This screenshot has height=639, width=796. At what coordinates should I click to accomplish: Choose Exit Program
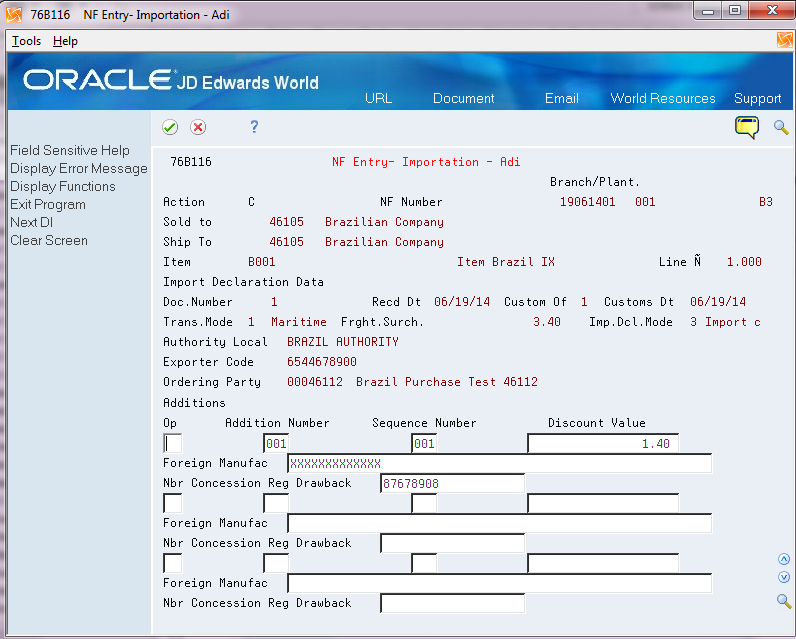pos(48,205)
